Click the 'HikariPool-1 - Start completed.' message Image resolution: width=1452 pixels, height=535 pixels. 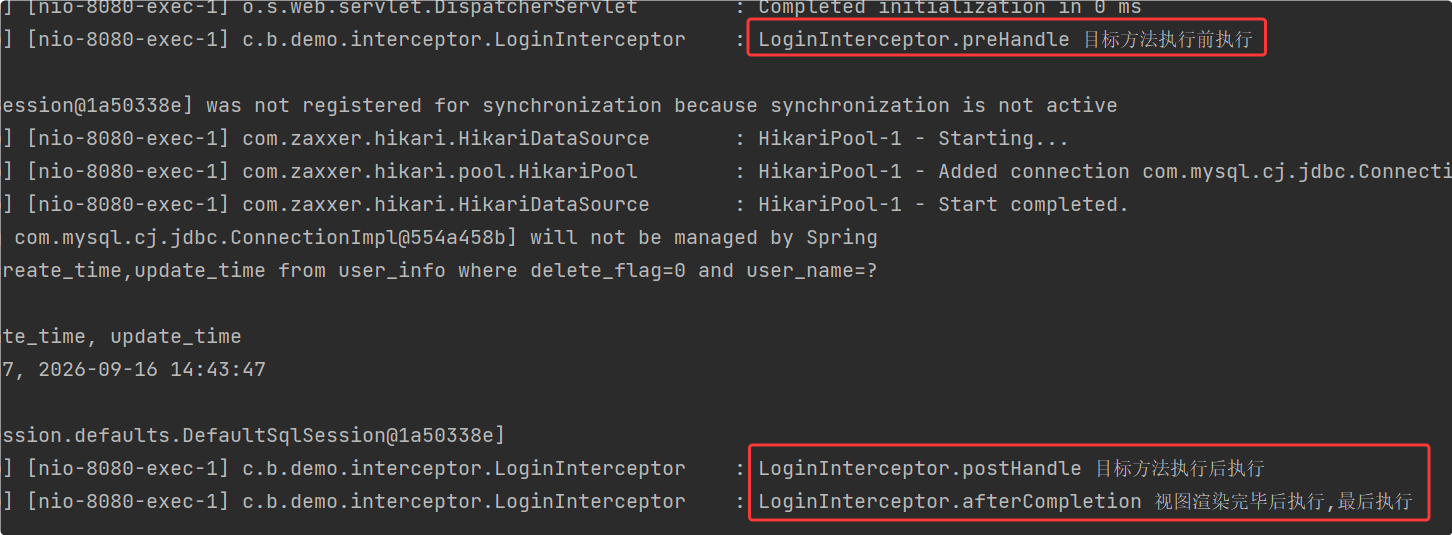coord(943,205)
